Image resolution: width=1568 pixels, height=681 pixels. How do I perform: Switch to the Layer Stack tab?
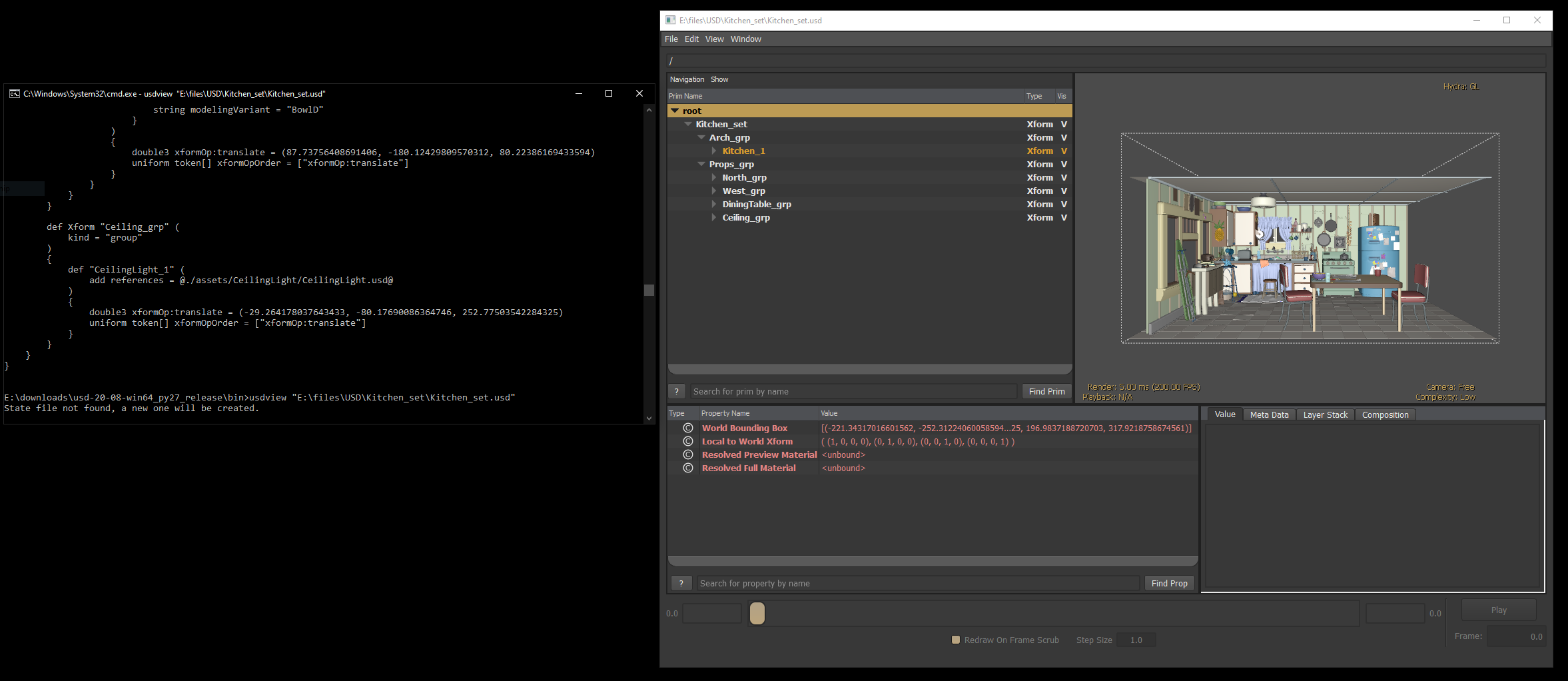(x=1325, y=414)
